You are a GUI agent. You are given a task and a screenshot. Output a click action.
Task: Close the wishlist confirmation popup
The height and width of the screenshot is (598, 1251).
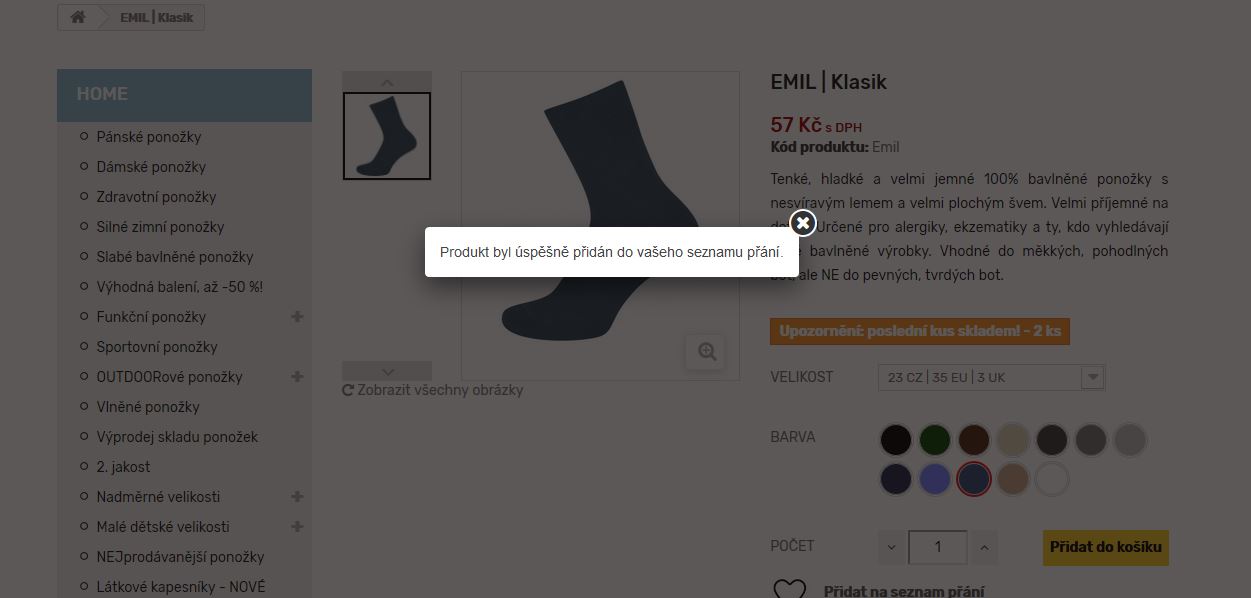click(802, 223)
